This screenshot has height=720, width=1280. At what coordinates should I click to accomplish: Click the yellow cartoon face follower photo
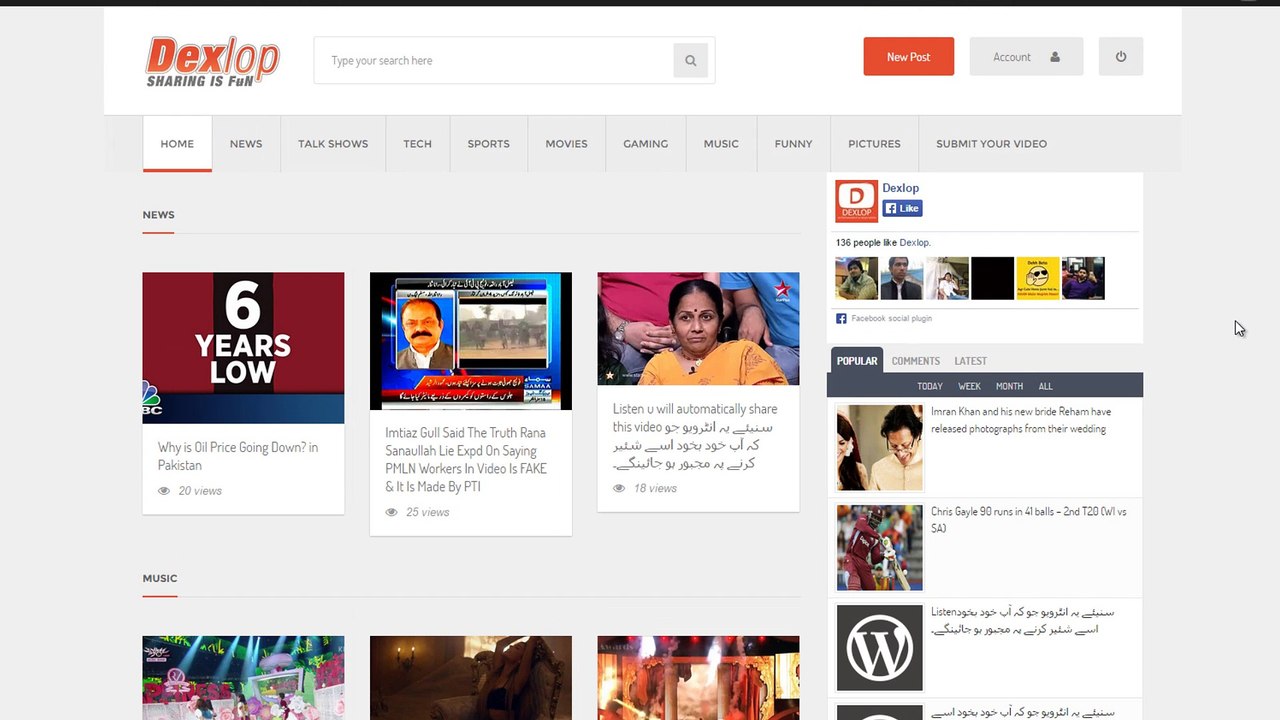click(x=1038, y=278)
